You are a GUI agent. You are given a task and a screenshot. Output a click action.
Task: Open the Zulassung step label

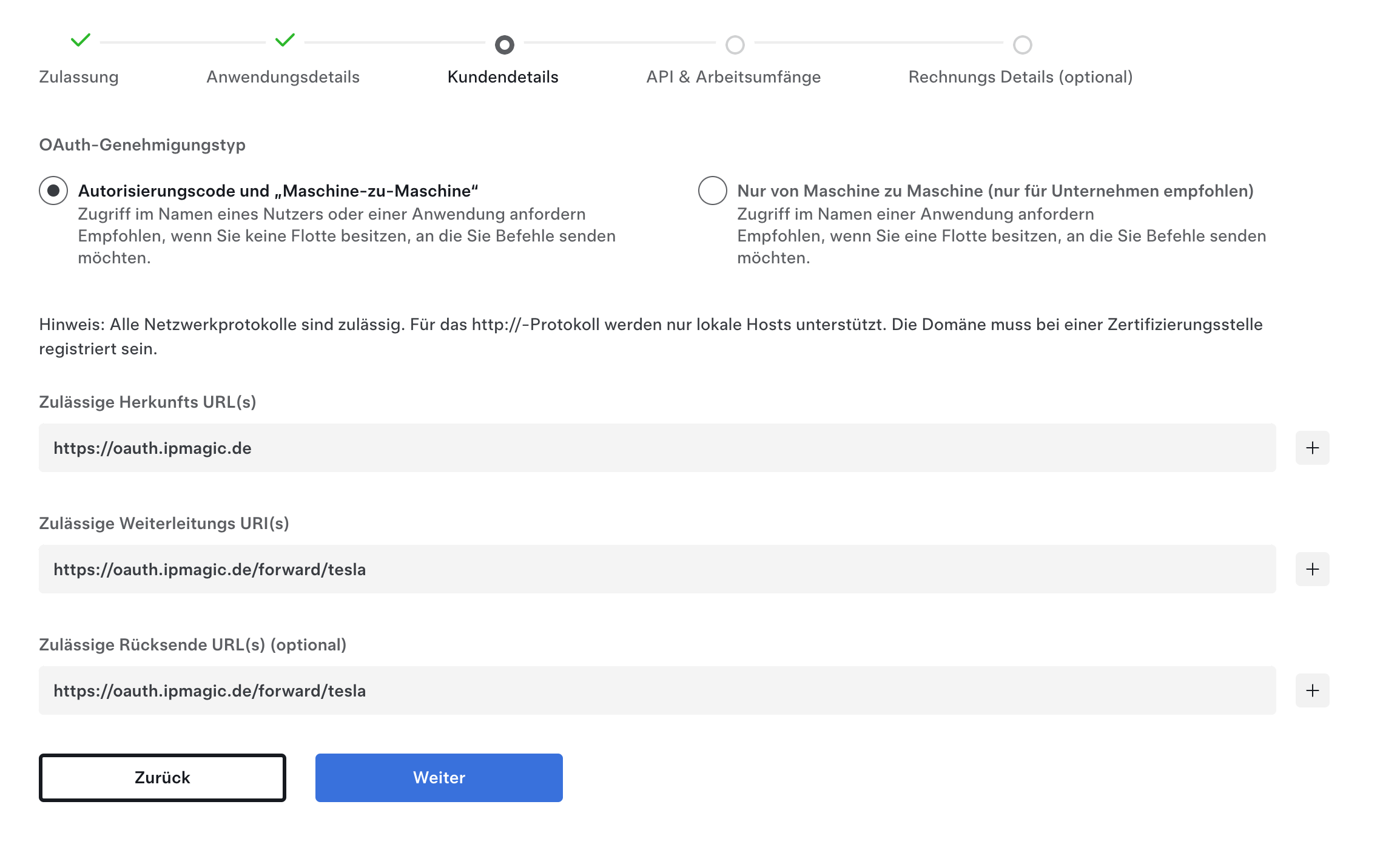79,77
